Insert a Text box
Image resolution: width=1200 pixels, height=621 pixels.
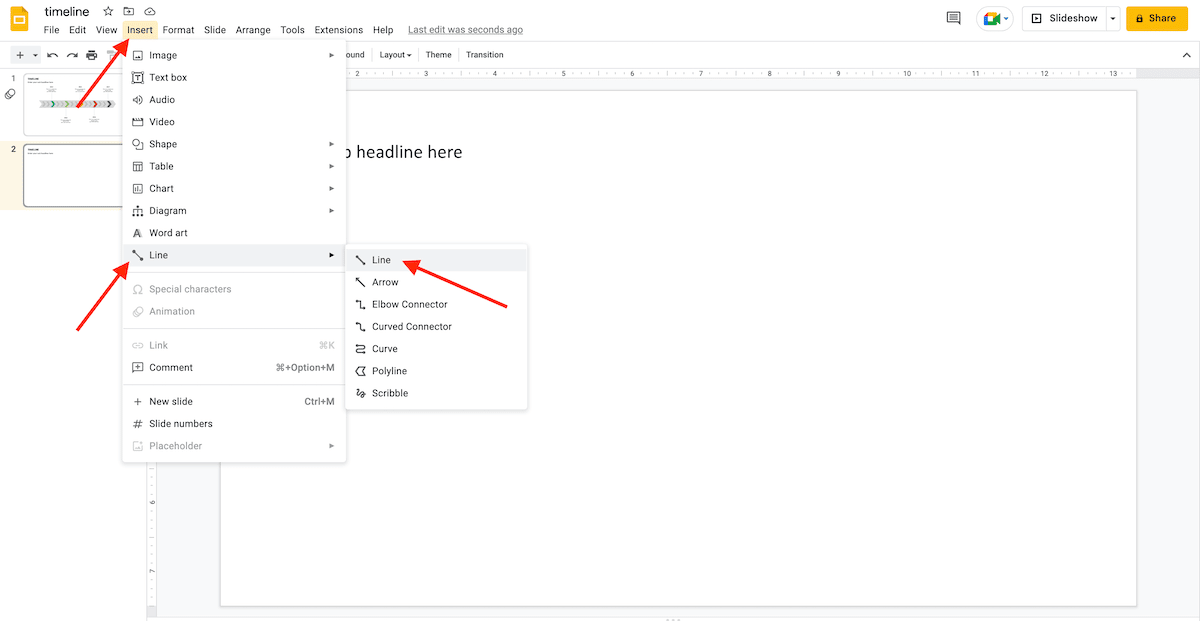click(x=234, y=77)
